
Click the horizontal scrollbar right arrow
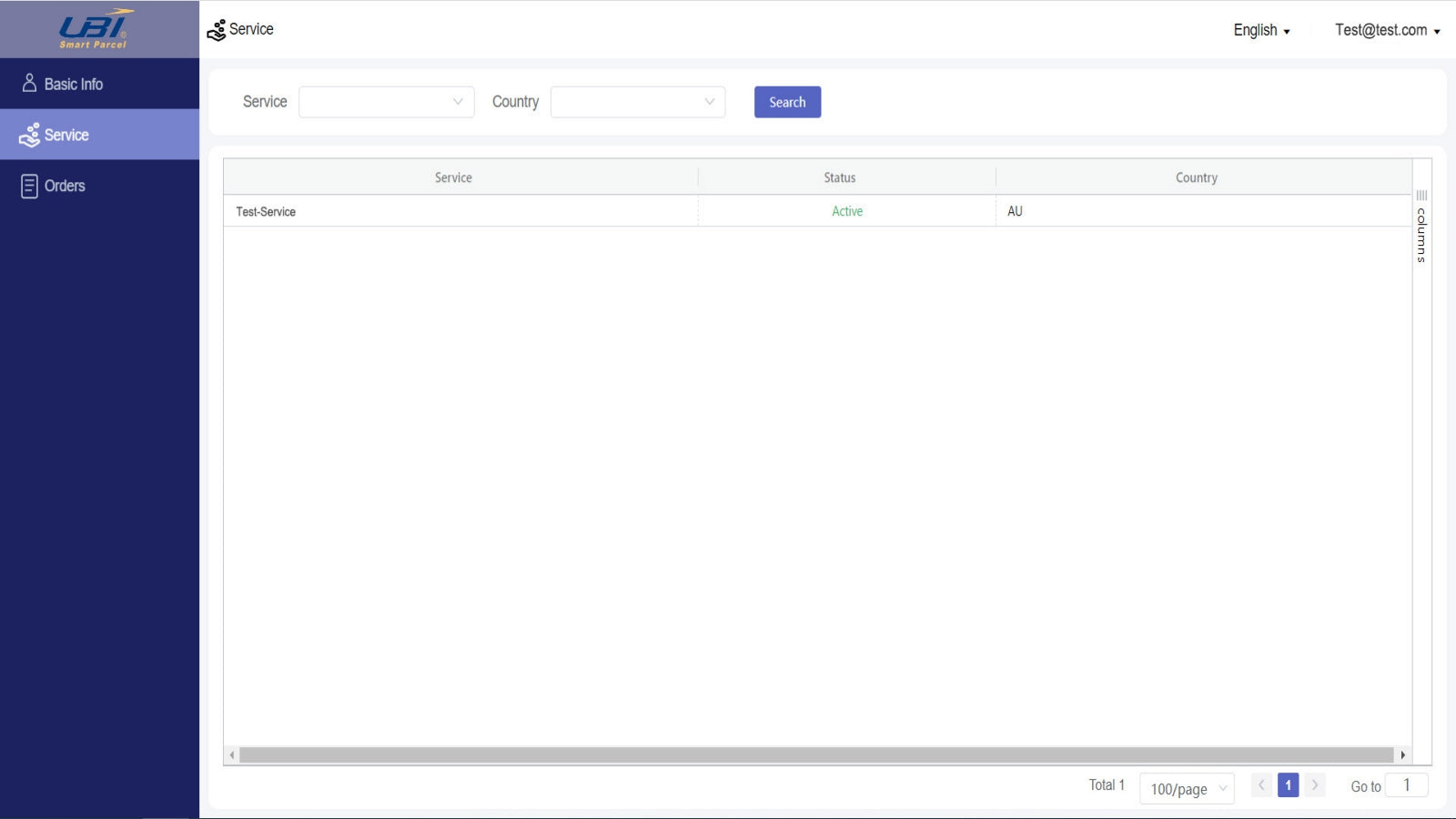(x=1402, y=754)
